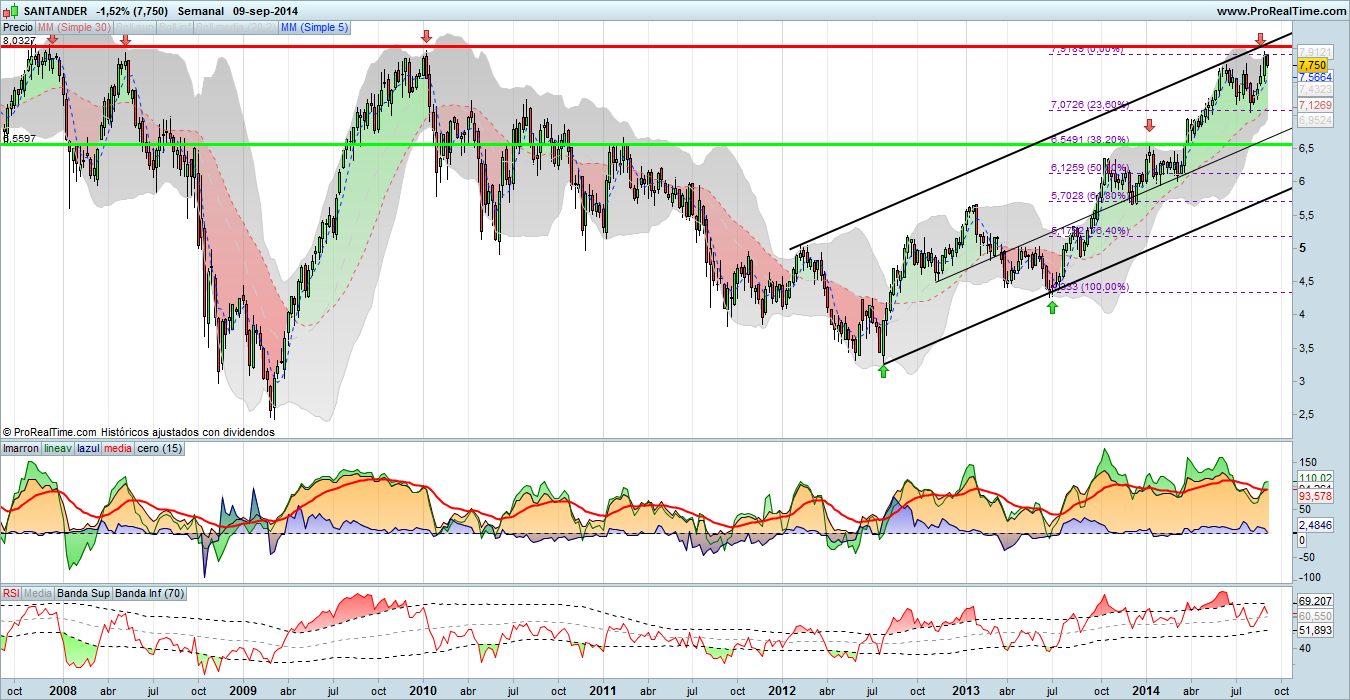Click the 6,5597 support level label
This screenshot has height=700, width=1350.
coord(19,139)
